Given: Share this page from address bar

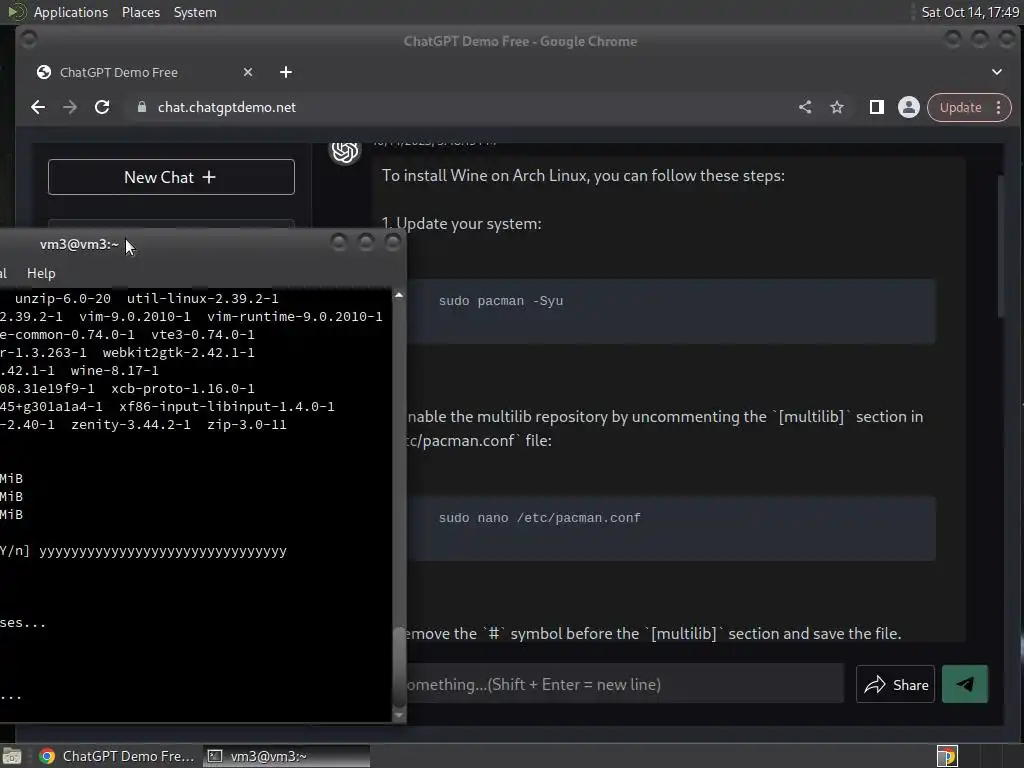Looking at the screenshot, I should tap(805, 107).
